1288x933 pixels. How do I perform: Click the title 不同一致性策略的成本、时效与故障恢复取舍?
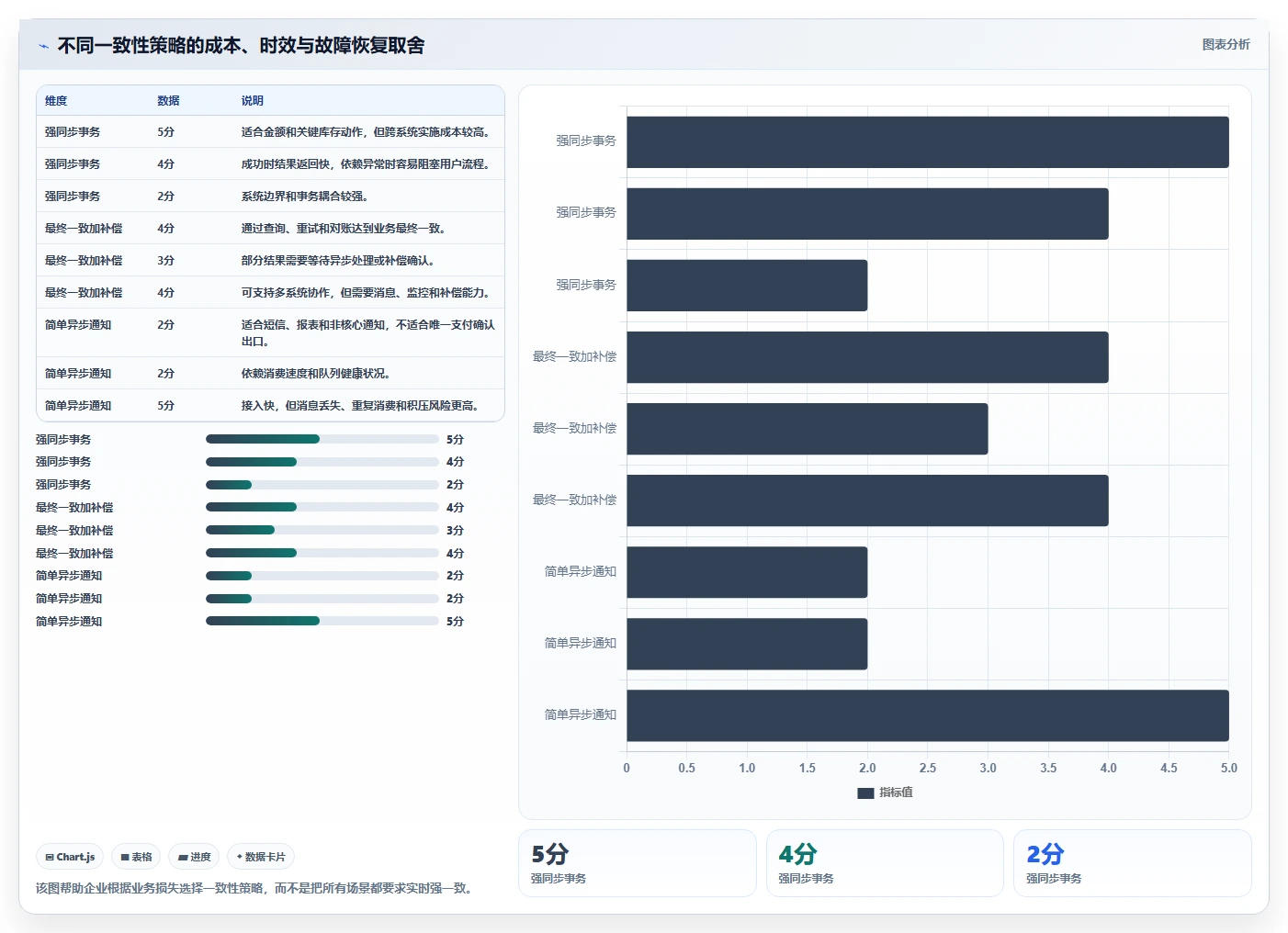tap(242, 46)
